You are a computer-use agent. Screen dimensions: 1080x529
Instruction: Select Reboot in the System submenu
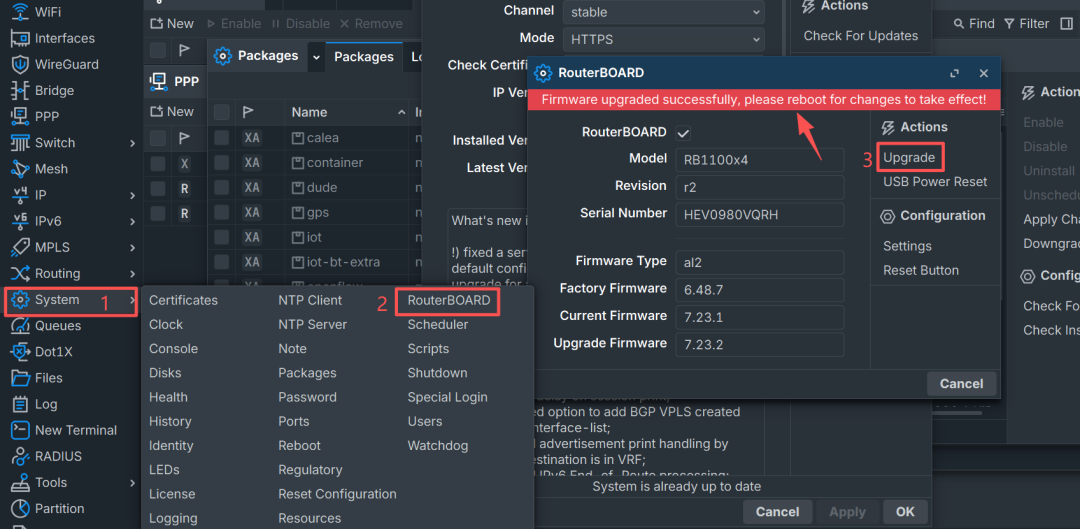300,446
